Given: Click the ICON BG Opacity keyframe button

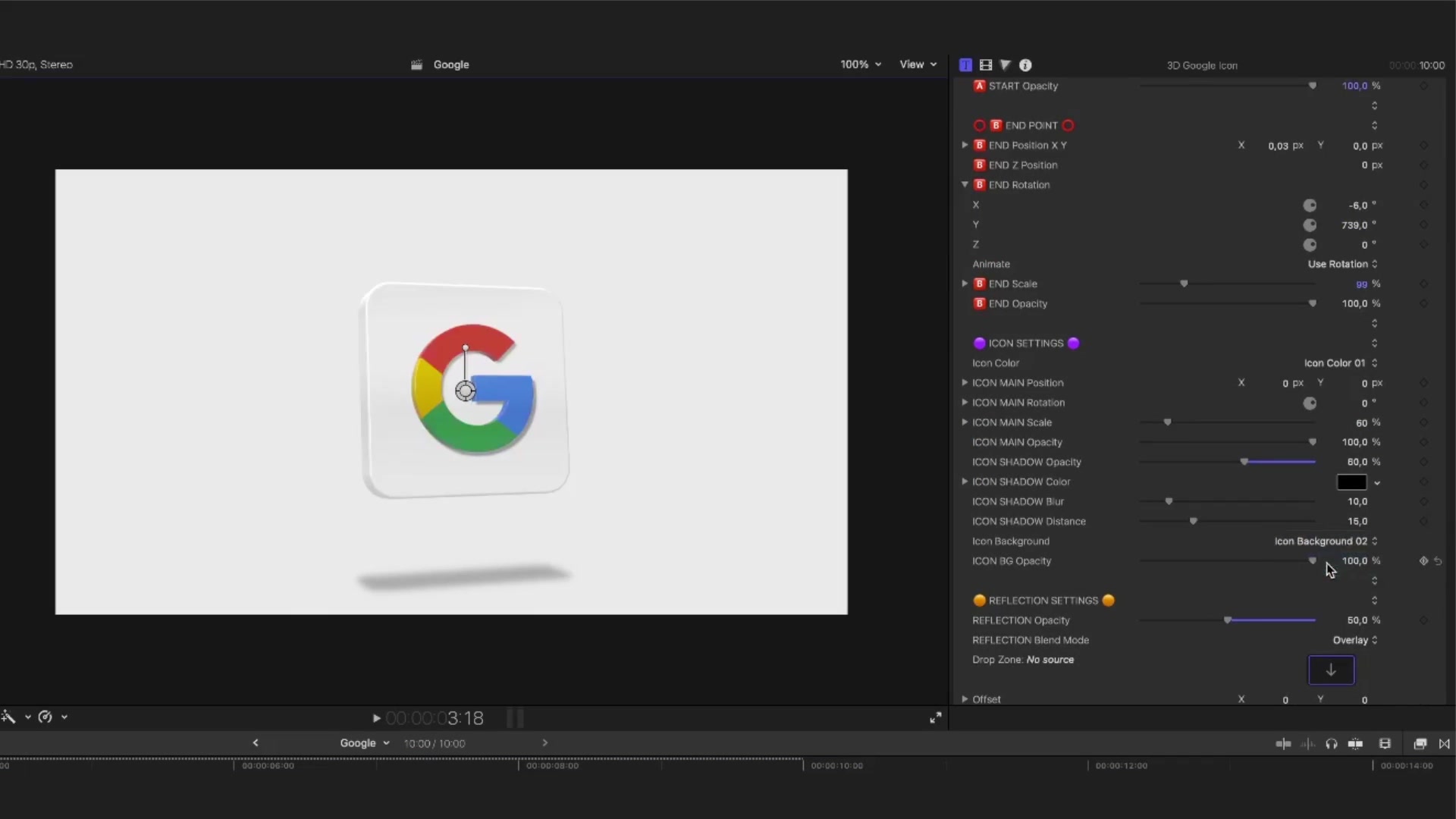Looking at the screenshot, I should (1423, 561).
